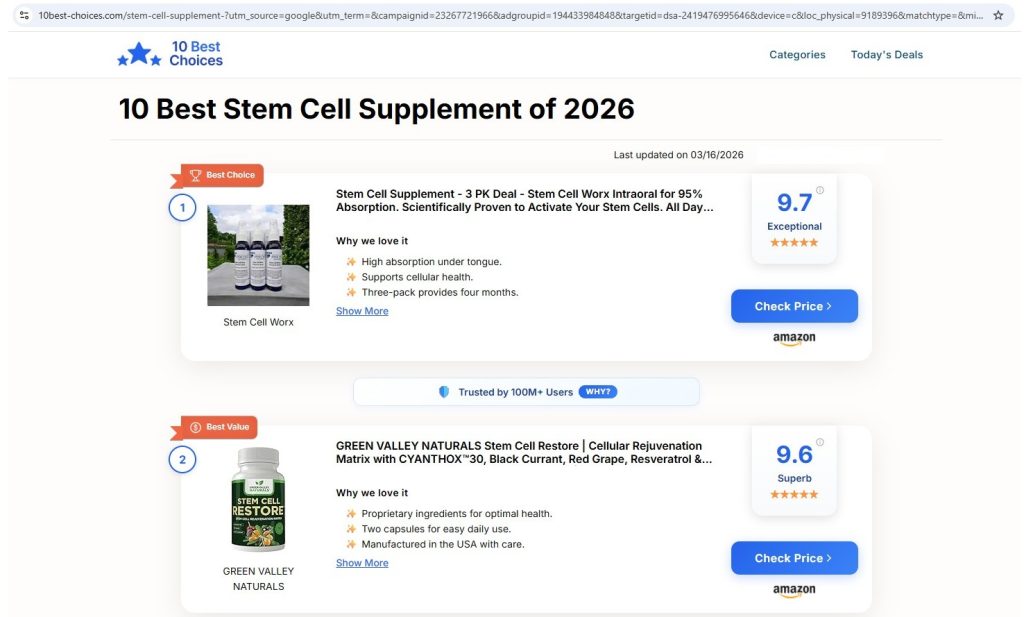The image size is (1024, 617).
Task: Click Amazon logo under the first Check Price
Action: tap(794, 339)
